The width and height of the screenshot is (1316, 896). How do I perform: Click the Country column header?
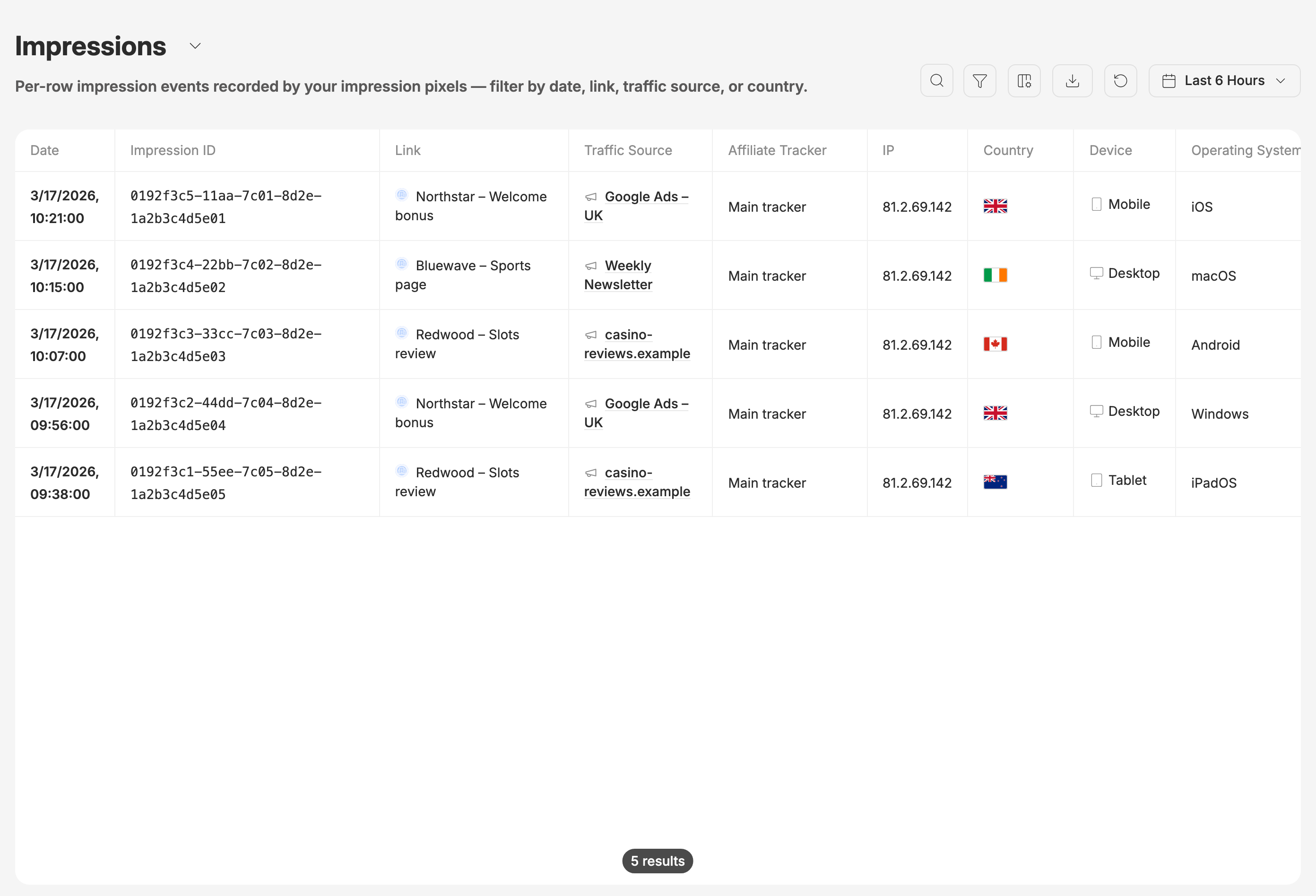[x=1008, y=151]
